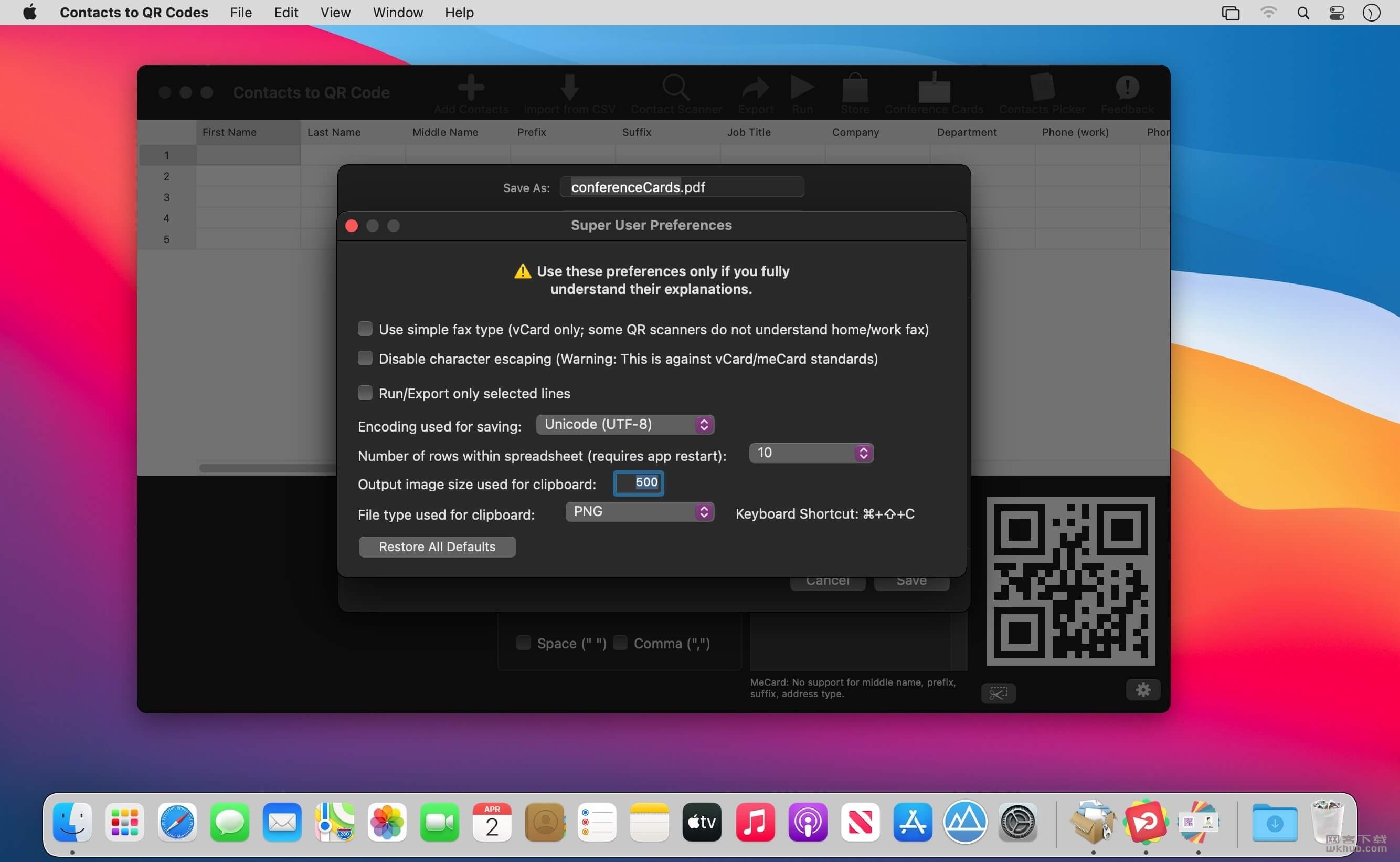Toggle the Comma separator checkbox
This screenshot has height=862, width=1400.
click(x=620, y=643)
